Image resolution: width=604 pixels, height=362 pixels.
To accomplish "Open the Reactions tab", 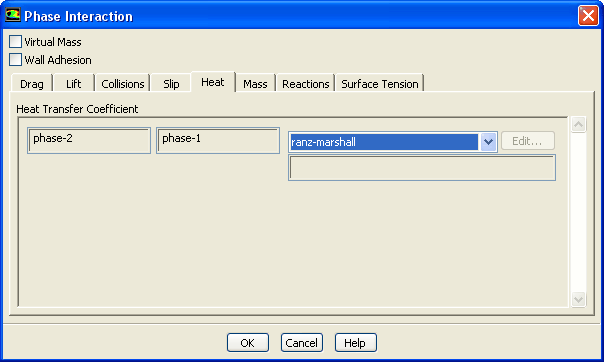I will pyautogui.click(x=305, y=84).
